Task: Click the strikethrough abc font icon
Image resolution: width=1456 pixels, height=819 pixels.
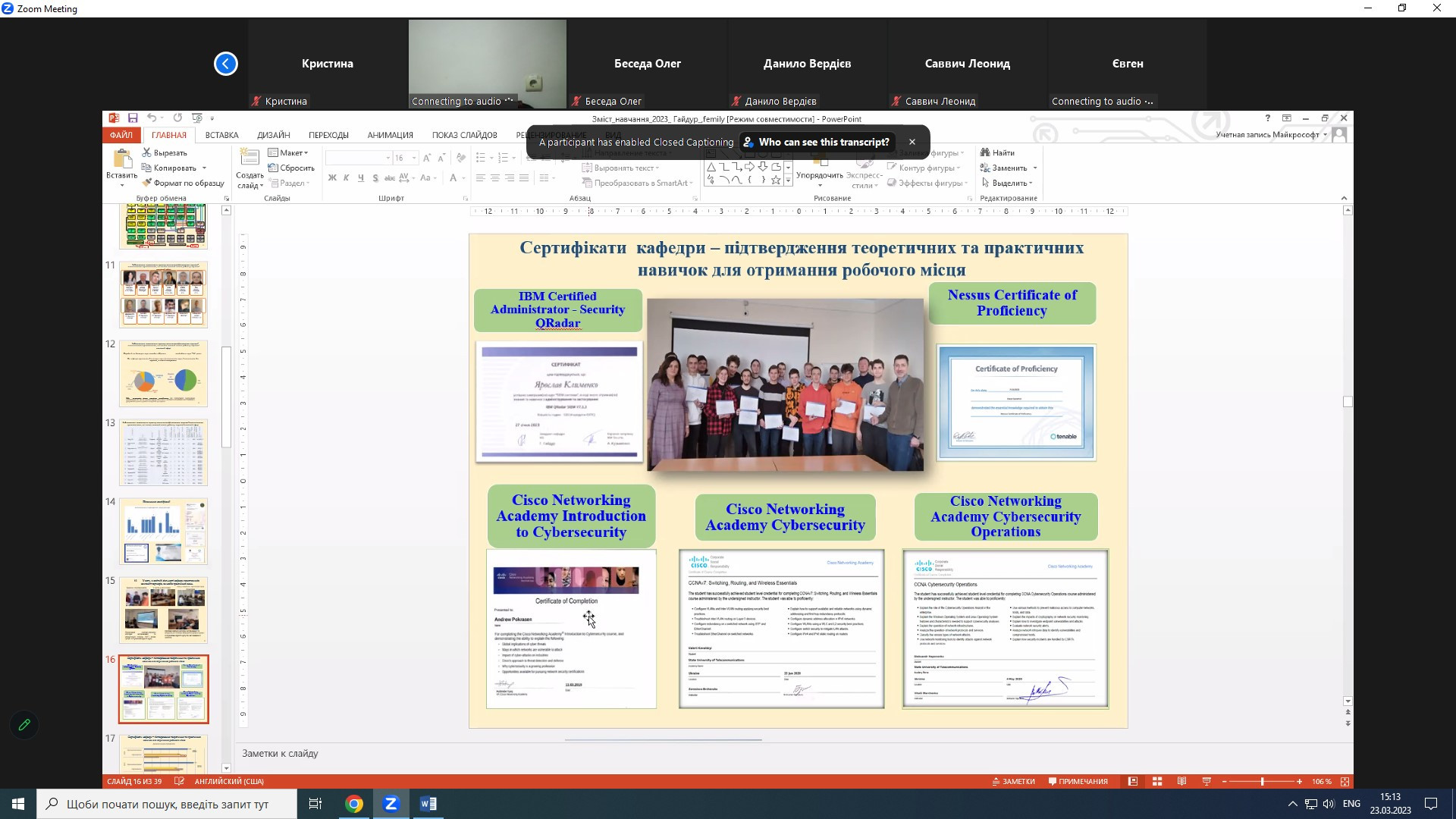Action: 390,178
